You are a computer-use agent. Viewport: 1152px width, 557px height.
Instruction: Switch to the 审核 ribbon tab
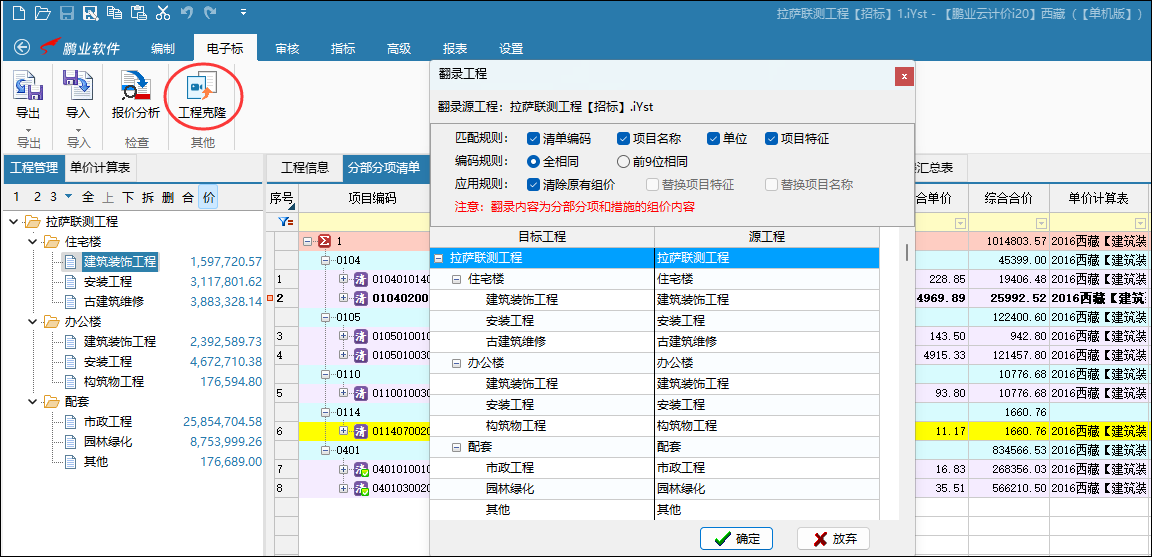[x=287, y=48]
